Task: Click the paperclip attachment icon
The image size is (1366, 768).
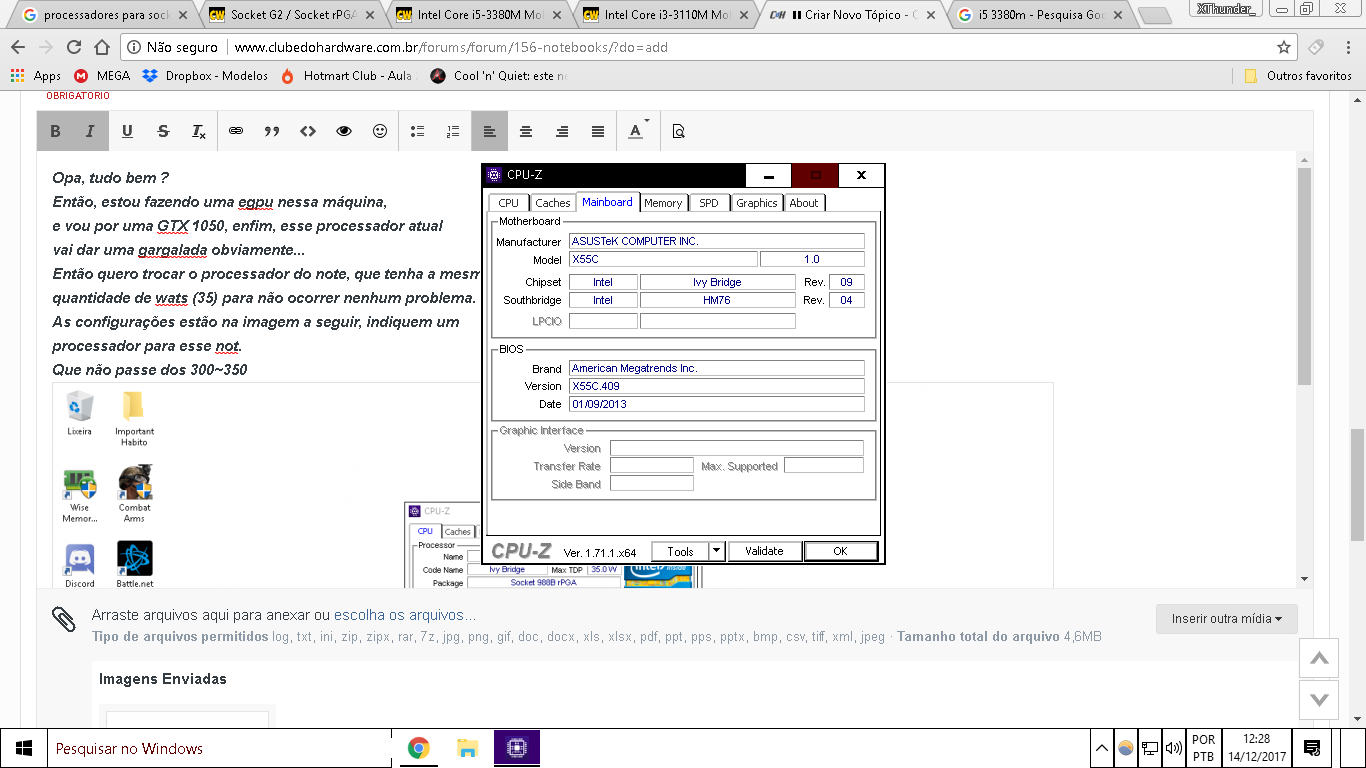Action: click(64, 619)
